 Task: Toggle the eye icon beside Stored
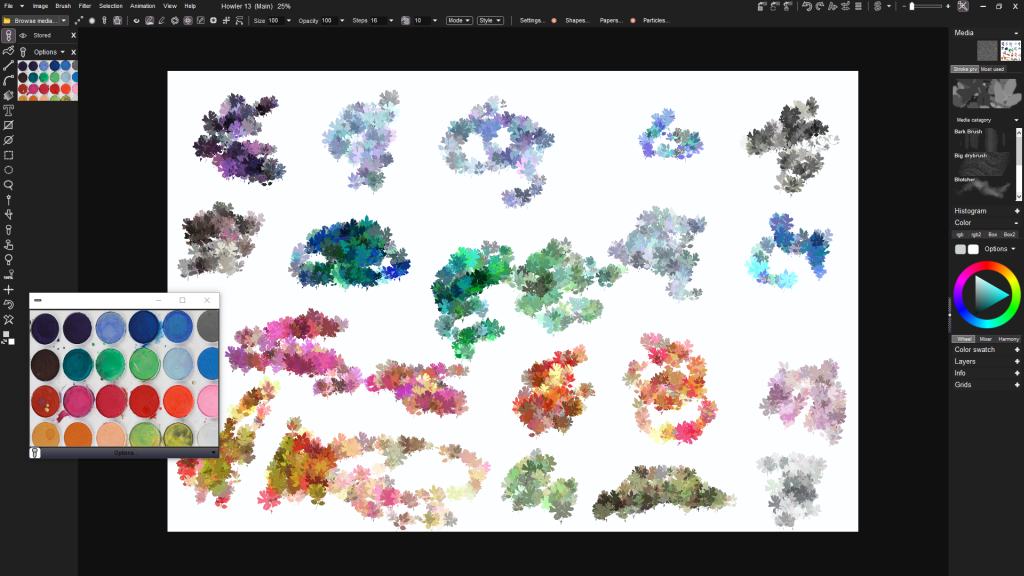tap(23, 35)
